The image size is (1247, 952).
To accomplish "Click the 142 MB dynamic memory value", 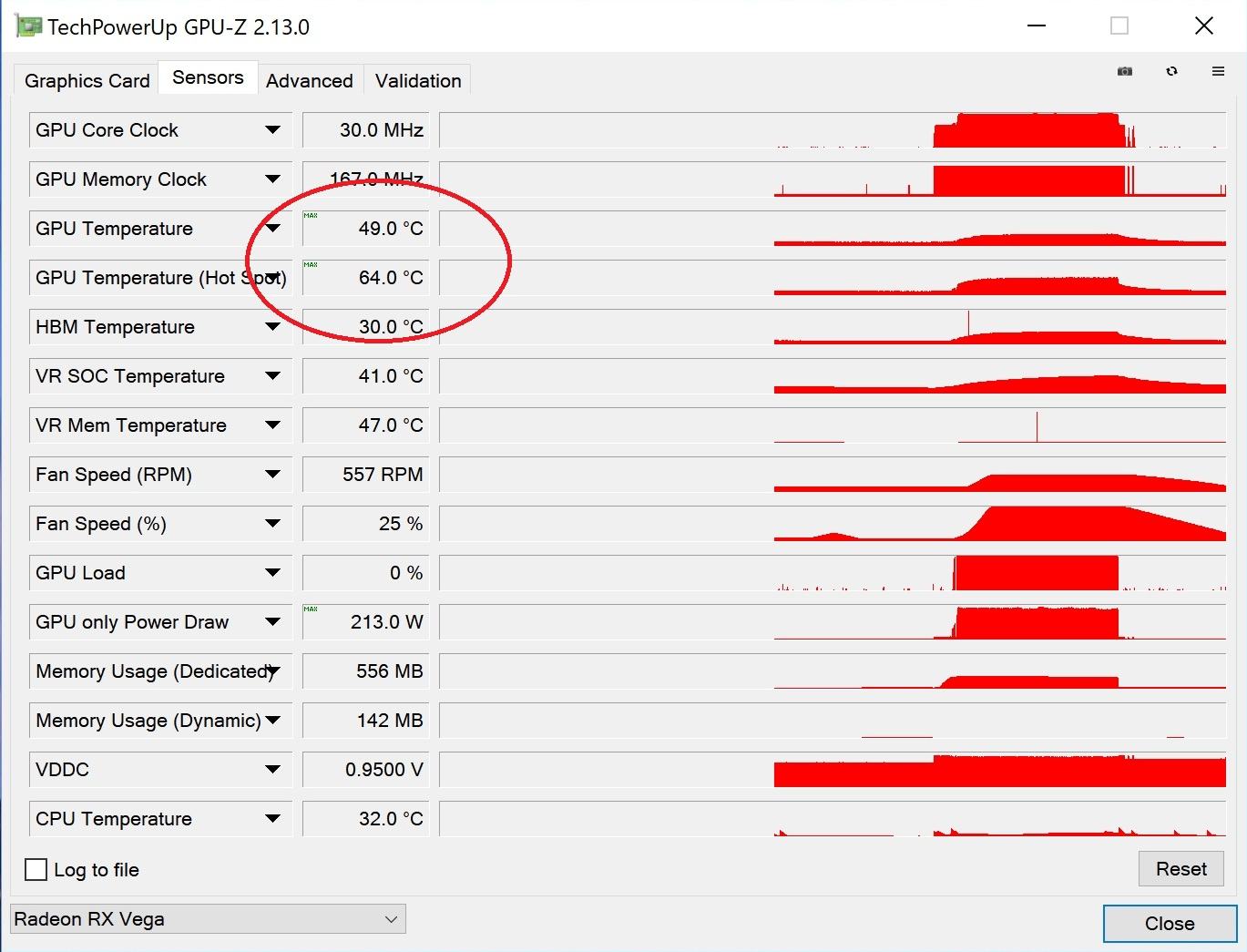I will 365,720.
